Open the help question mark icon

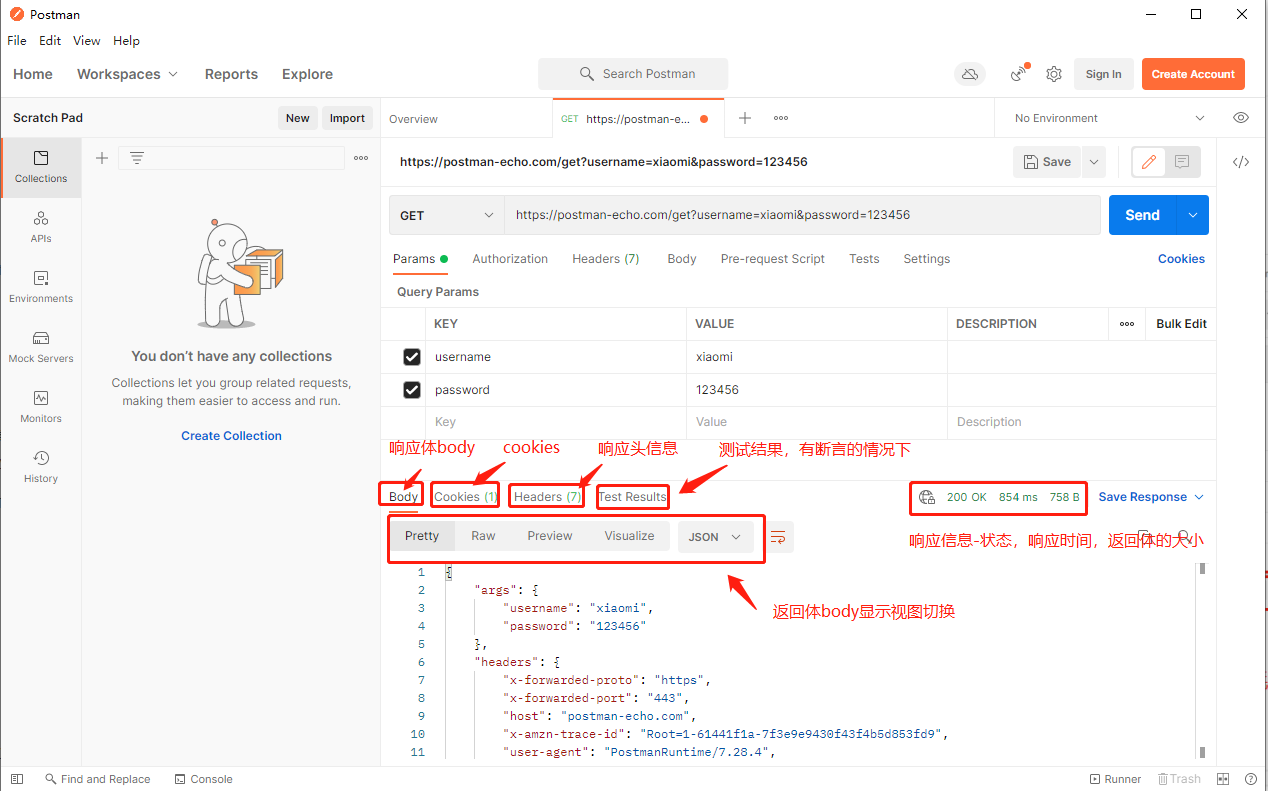click(x=1250, y=779)
